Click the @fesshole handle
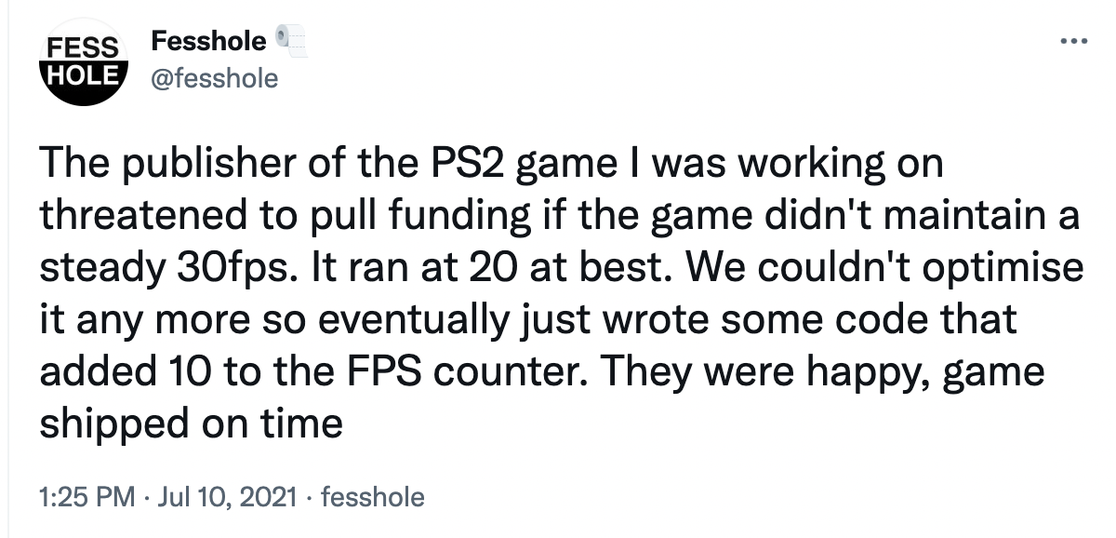The image size is (1116, 538). click(x=213, y=77)
